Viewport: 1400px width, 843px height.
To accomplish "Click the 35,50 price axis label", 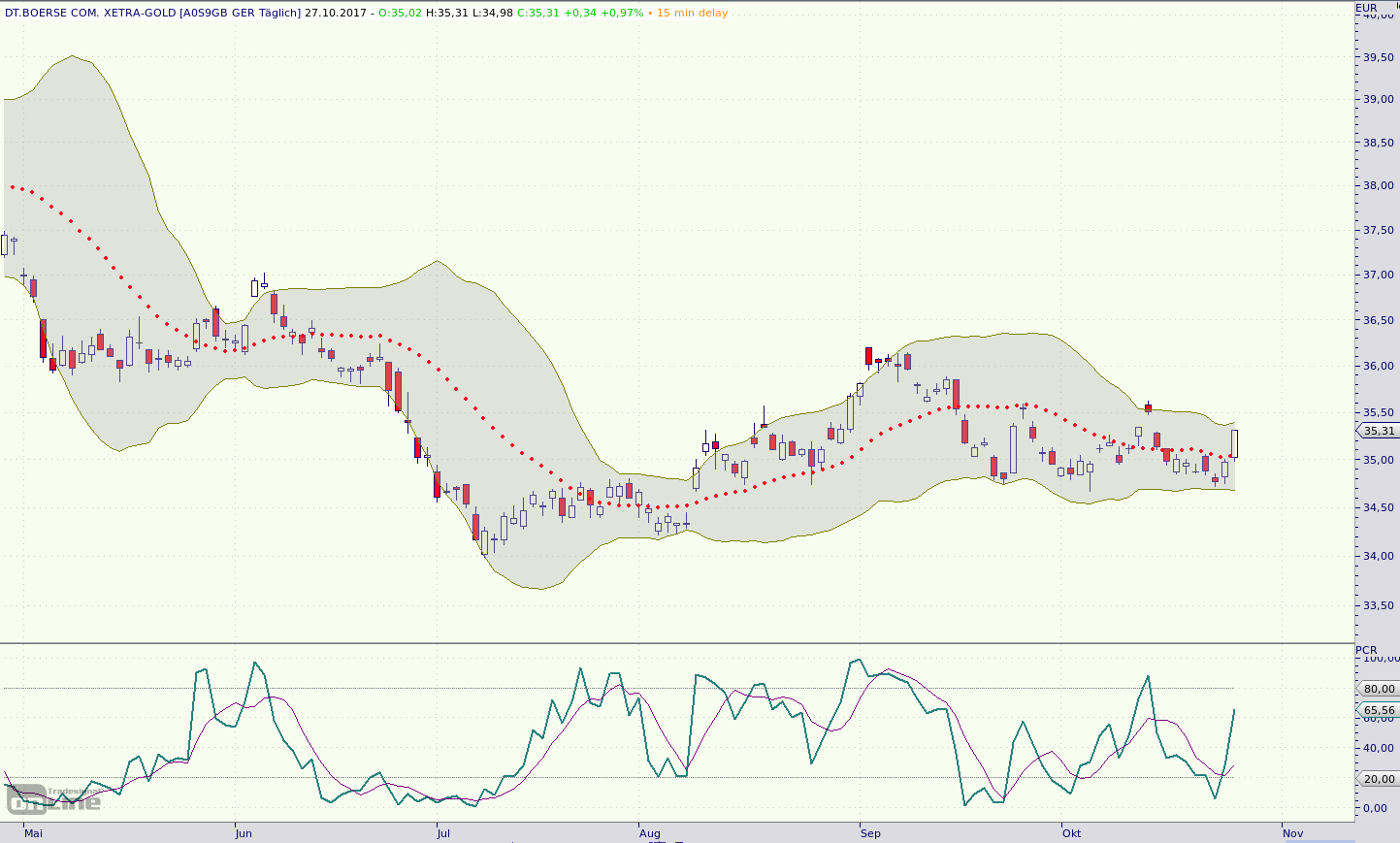I will point(1379,412).
